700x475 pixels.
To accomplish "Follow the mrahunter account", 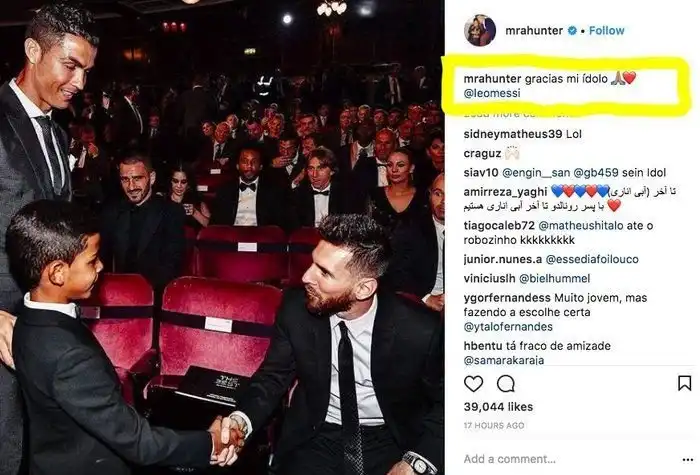I will tap(606, 30).
